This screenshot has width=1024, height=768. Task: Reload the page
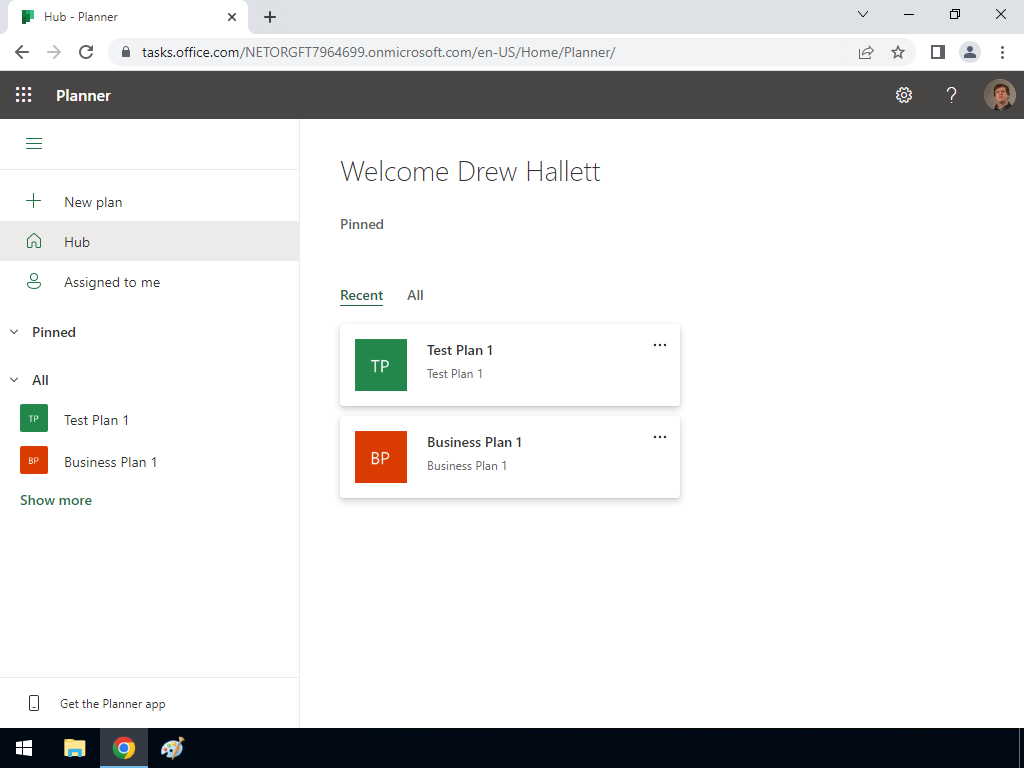click(x=86, y=52)
